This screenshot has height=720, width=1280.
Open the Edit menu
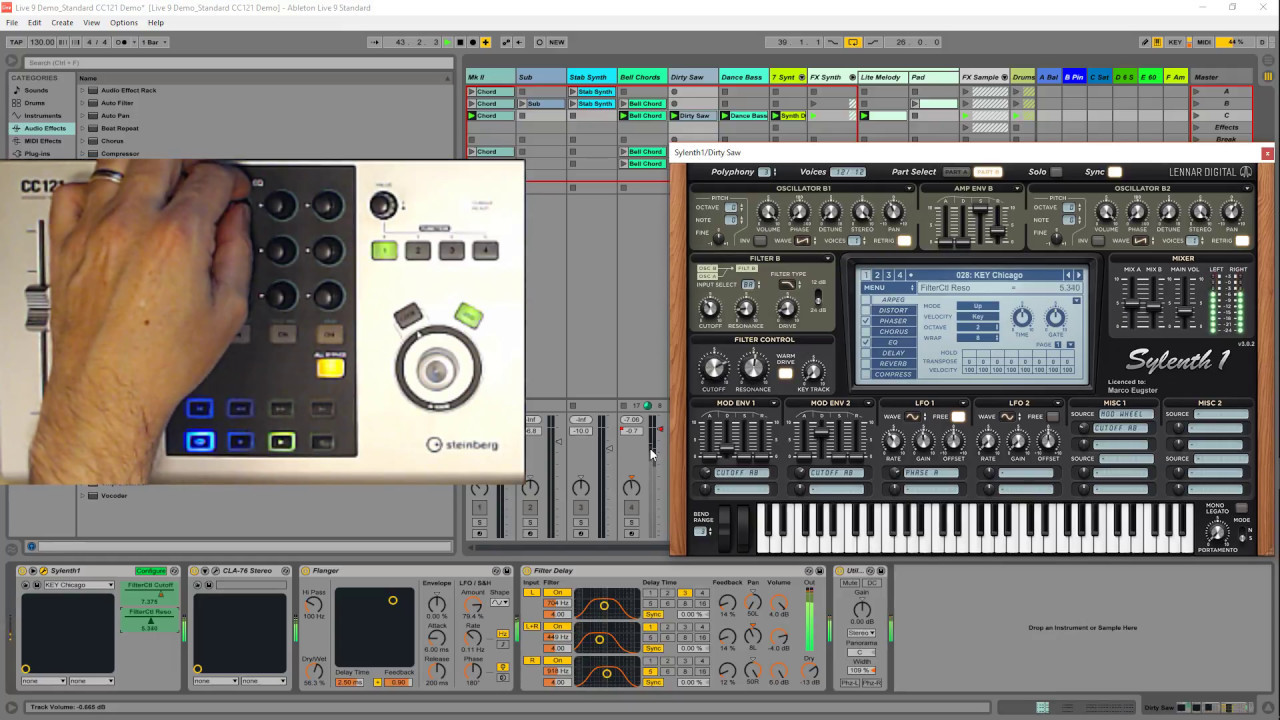pos(35,22)
